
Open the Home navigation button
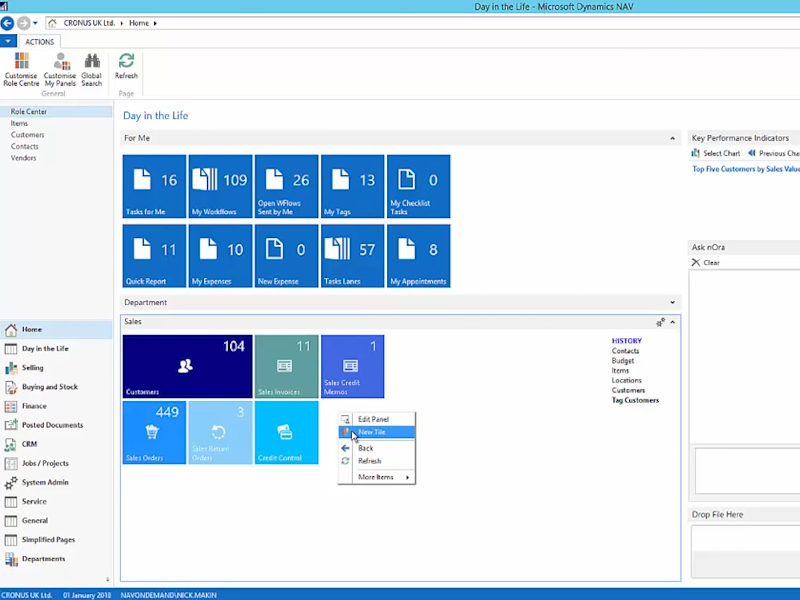[x=56, y=330]
